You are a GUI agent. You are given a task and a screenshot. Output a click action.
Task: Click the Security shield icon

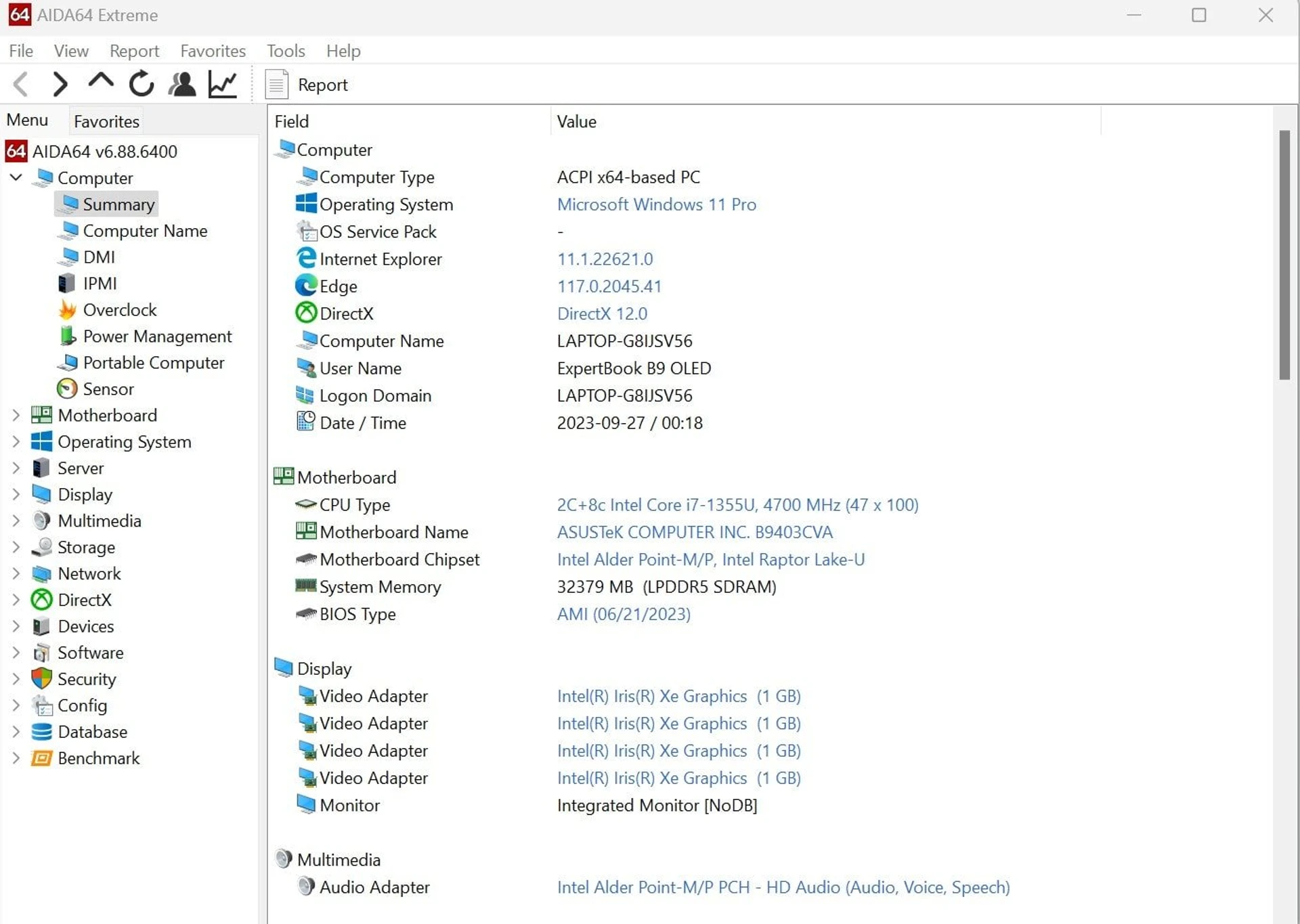click(41, 678)
